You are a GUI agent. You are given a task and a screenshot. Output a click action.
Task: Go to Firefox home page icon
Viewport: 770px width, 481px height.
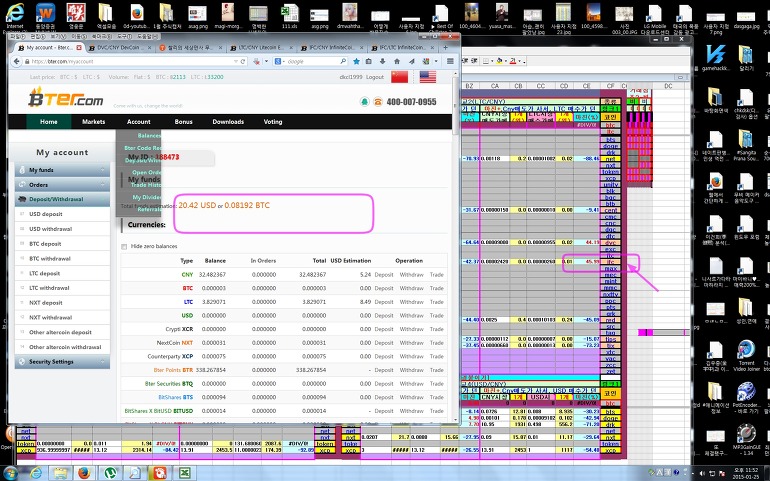coord(397,61)
